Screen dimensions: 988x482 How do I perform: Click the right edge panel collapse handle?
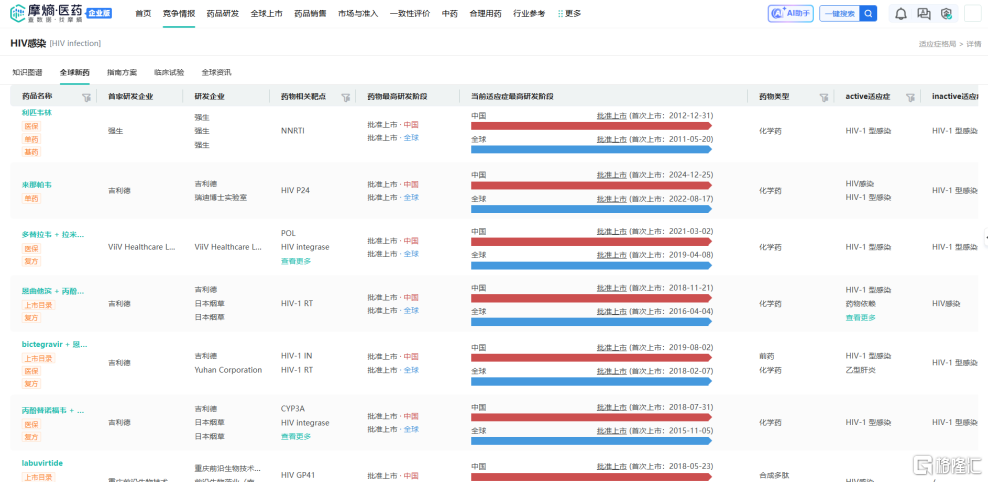985,236
